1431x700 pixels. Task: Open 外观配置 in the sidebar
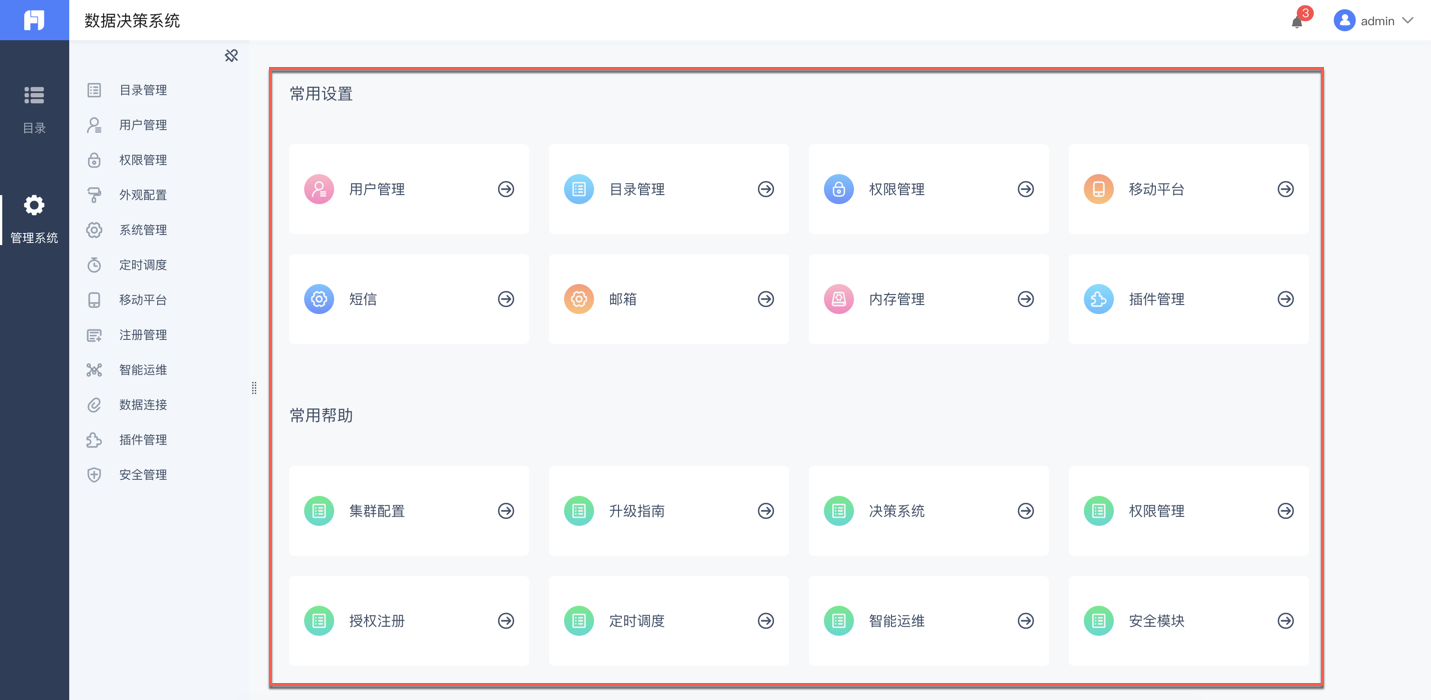click(143, 195)
